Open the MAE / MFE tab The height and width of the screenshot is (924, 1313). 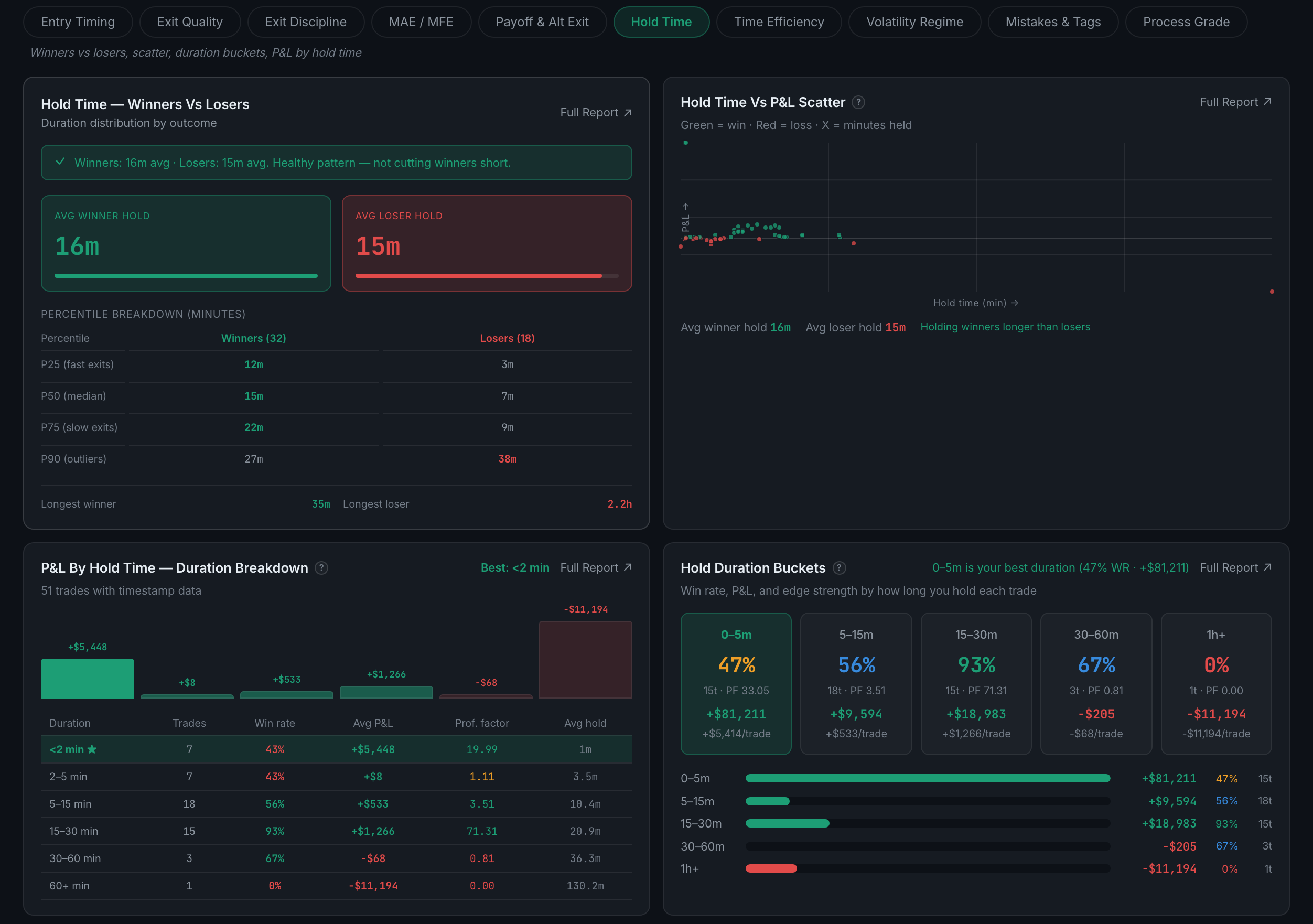[x=421, y=22]
